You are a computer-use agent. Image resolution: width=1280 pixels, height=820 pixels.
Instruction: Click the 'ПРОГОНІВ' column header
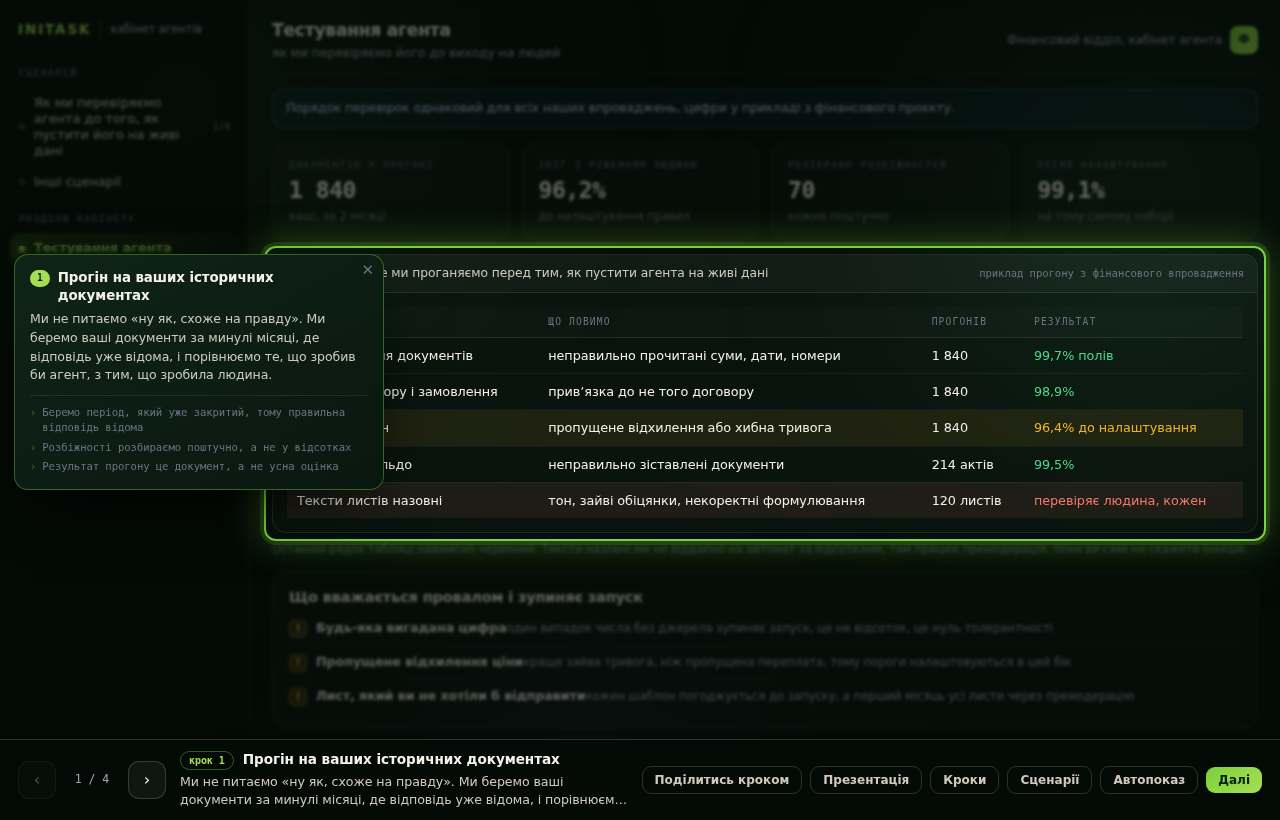click(959, 322)
